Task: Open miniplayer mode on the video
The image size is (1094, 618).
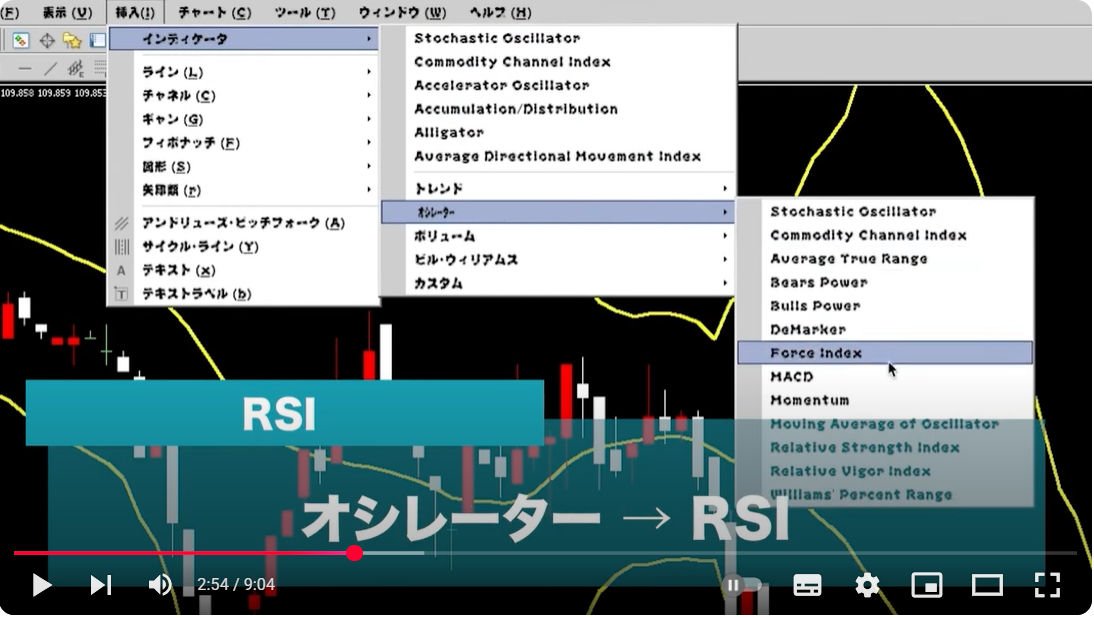Action: (x=927, y=585)
